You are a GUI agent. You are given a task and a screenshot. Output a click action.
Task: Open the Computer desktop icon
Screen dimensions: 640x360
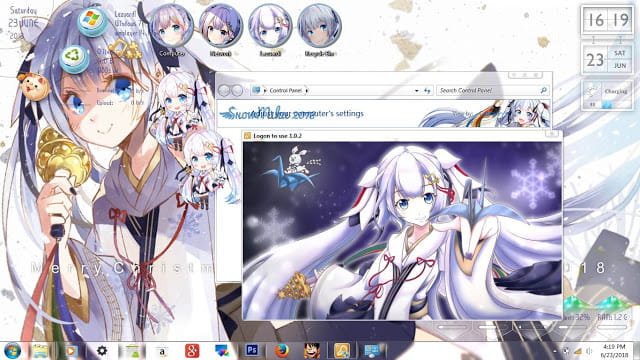click(x=171, y=26)
